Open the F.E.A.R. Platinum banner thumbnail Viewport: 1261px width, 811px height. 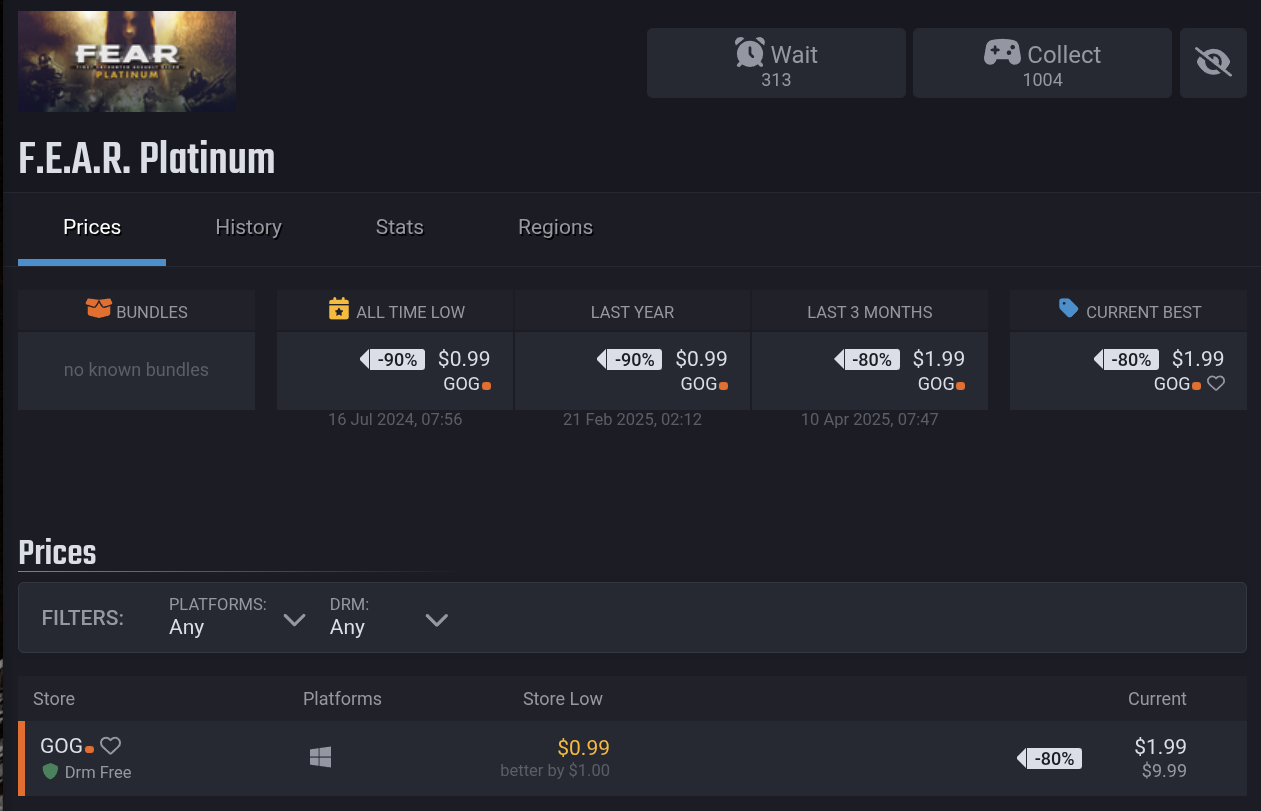point(127,61)
